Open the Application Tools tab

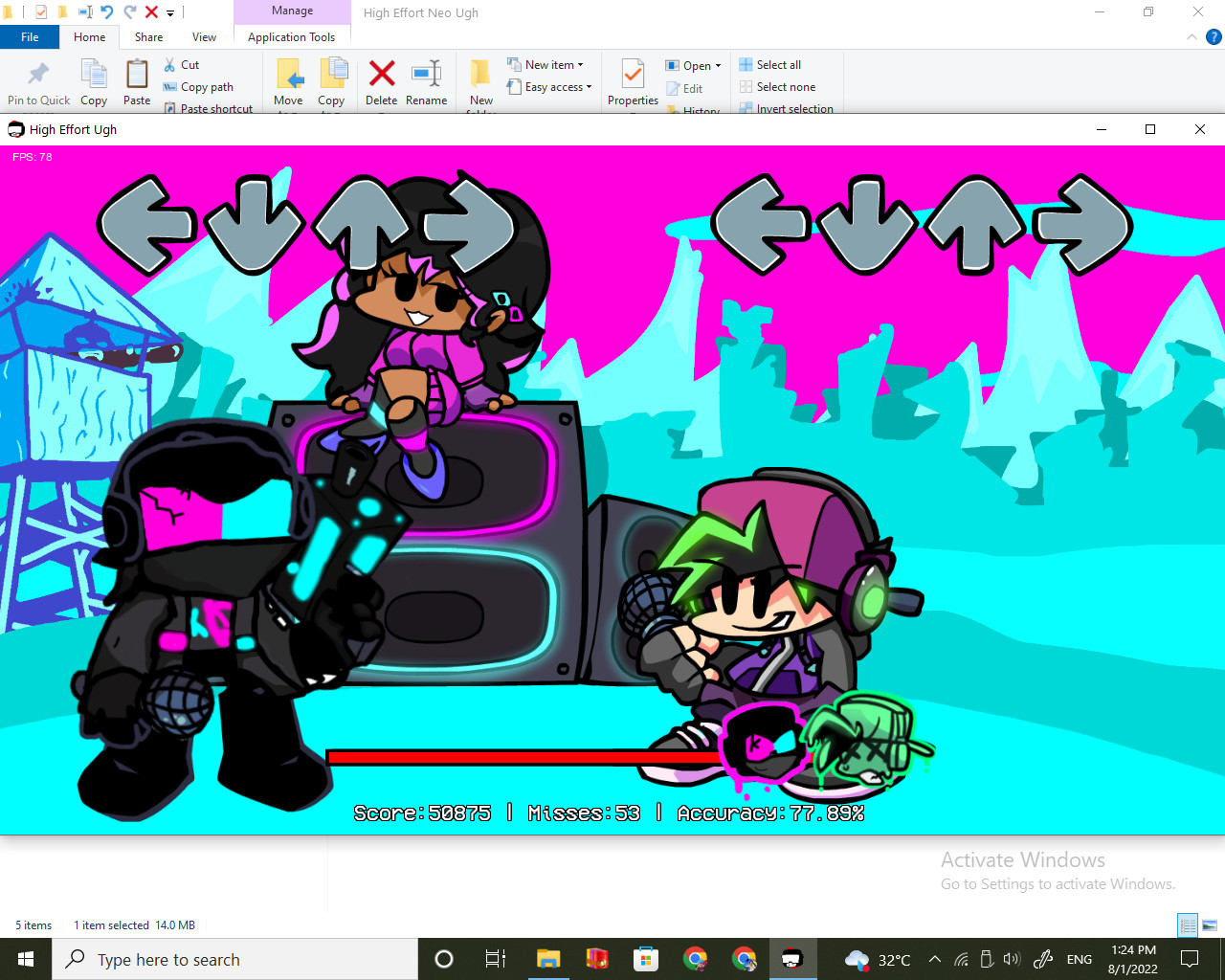(x=292, y=36)
